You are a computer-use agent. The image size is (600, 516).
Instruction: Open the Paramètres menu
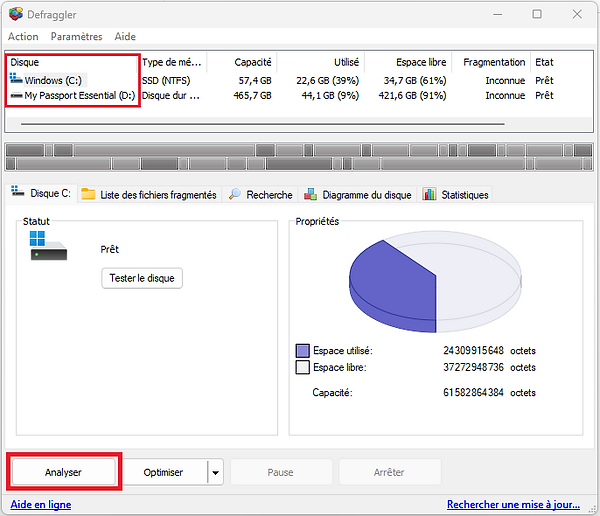pyautogui.click(x=77, y=36)
